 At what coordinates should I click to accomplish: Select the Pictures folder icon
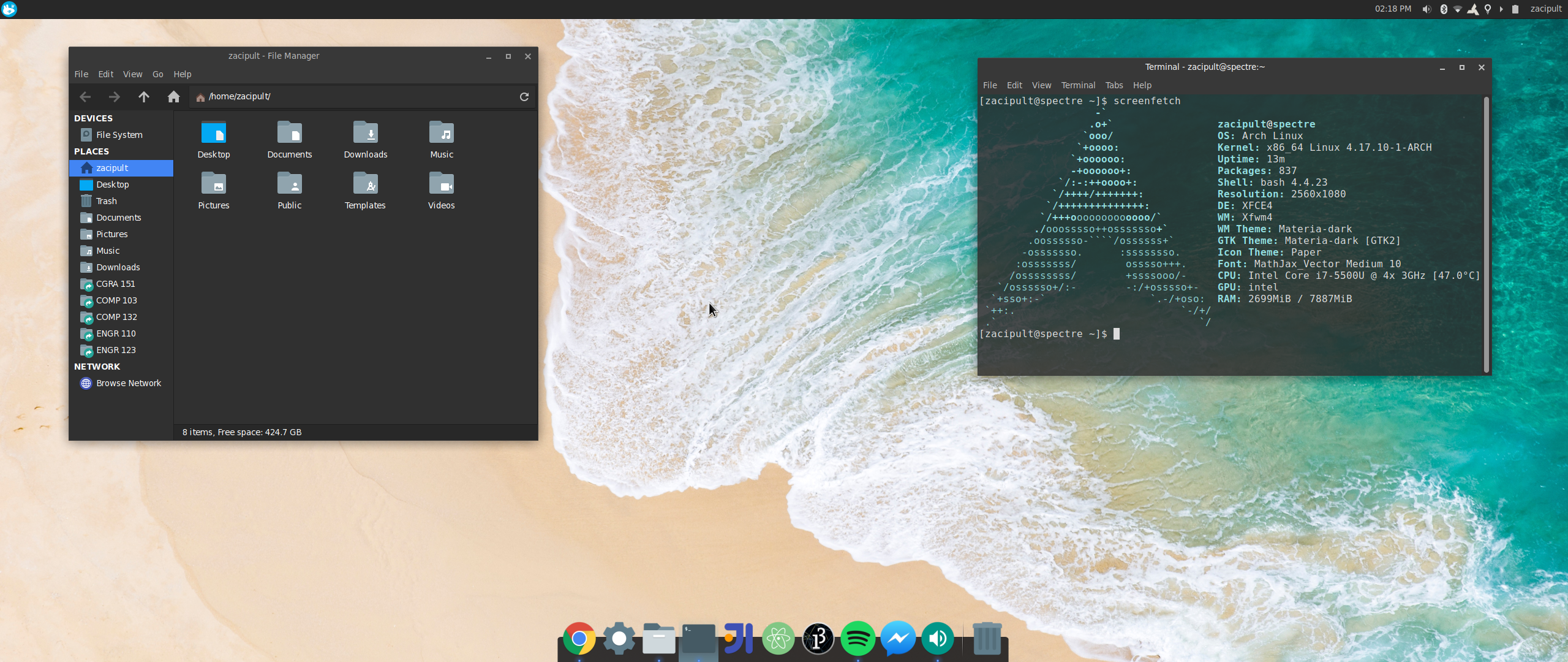coord(214,191)
